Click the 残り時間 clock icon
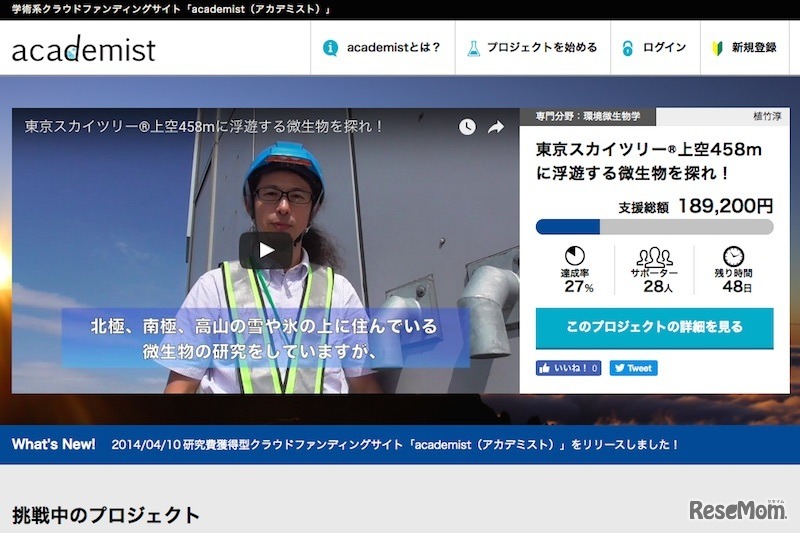 click(x=733, y=256)
